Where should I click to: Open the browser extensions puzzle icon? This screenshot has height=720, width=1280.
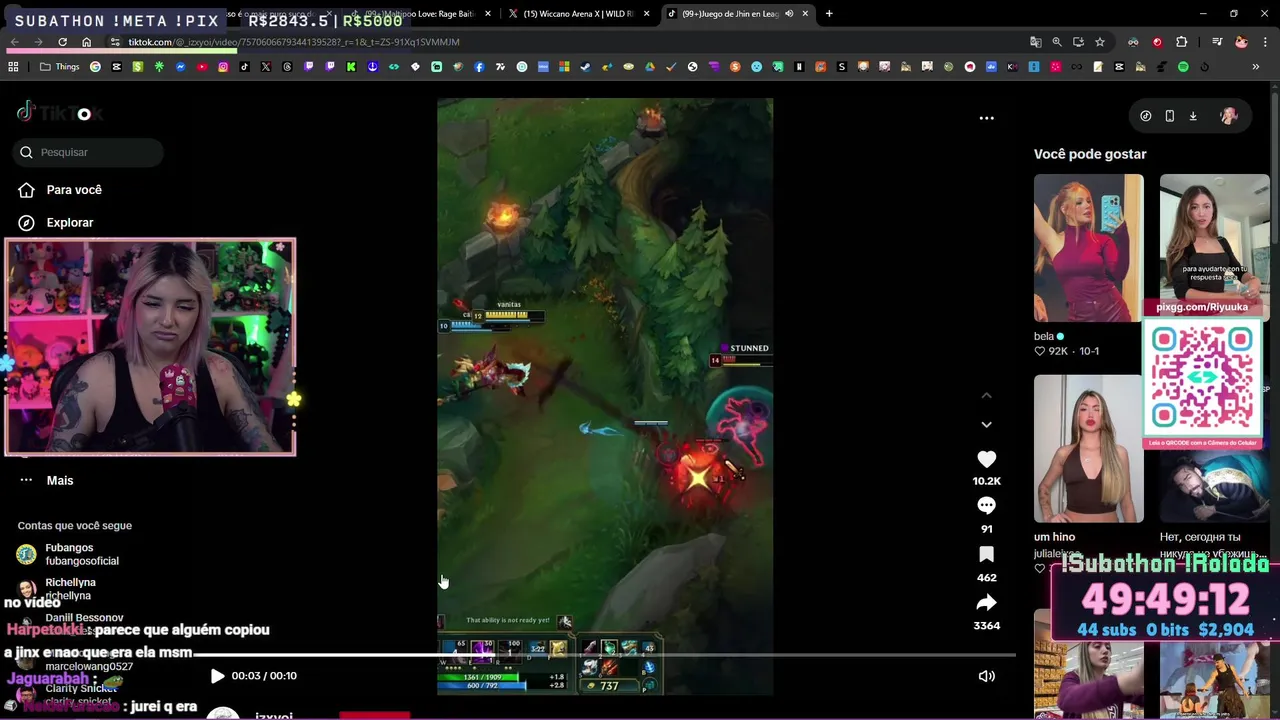tap(1182, 42)
